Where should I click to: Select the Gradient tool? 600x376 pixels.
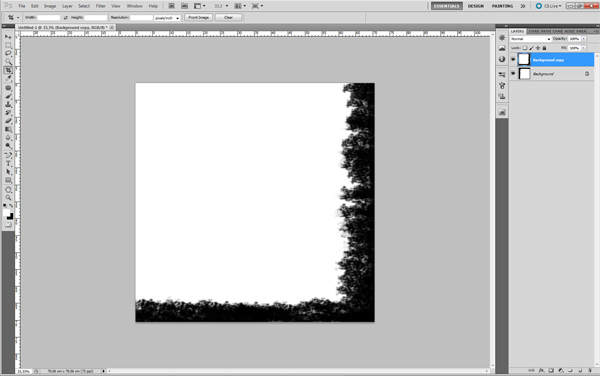[8, 129]
